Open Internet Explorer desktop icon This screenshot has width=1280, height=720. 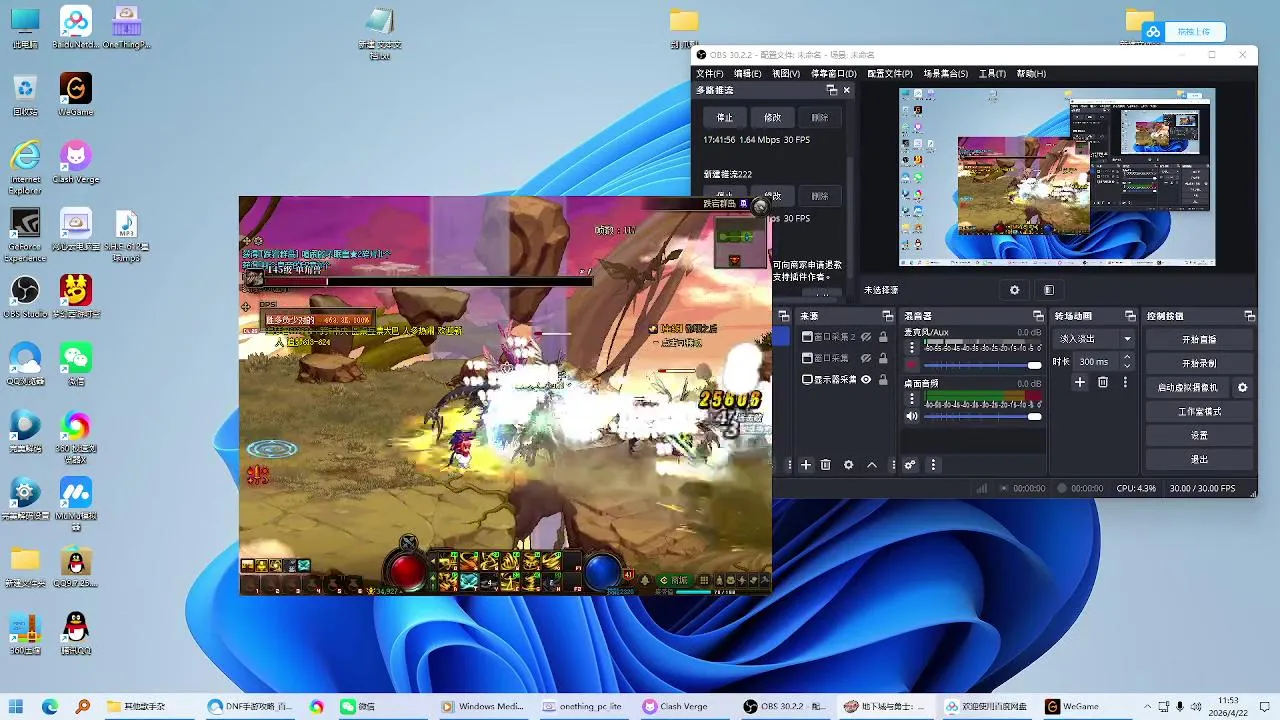pos(25,167)
